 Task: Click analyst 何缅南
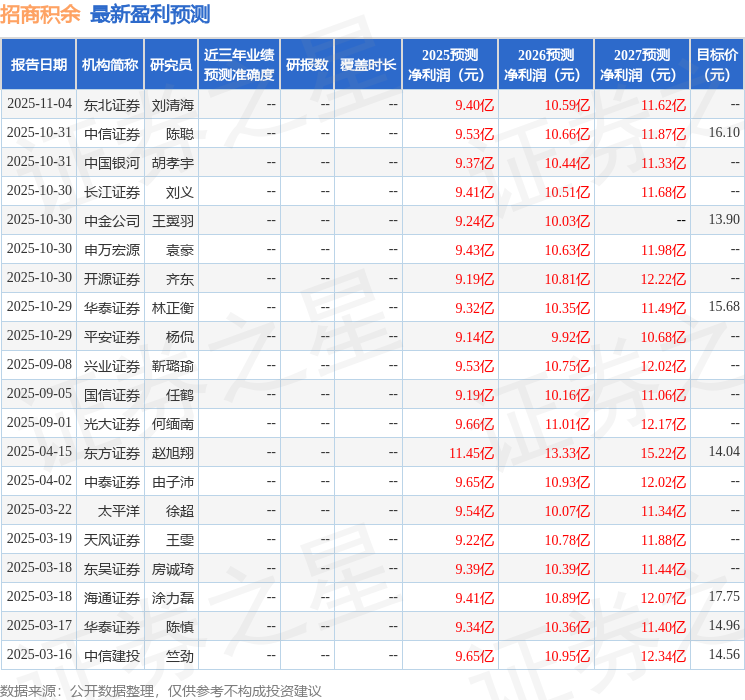pos(173,424)
